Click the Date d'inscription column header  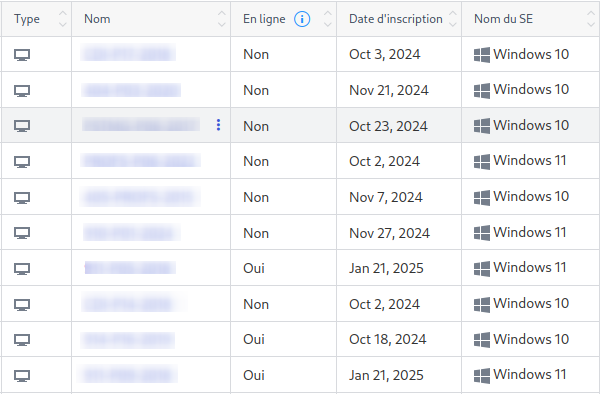point(396,19)
